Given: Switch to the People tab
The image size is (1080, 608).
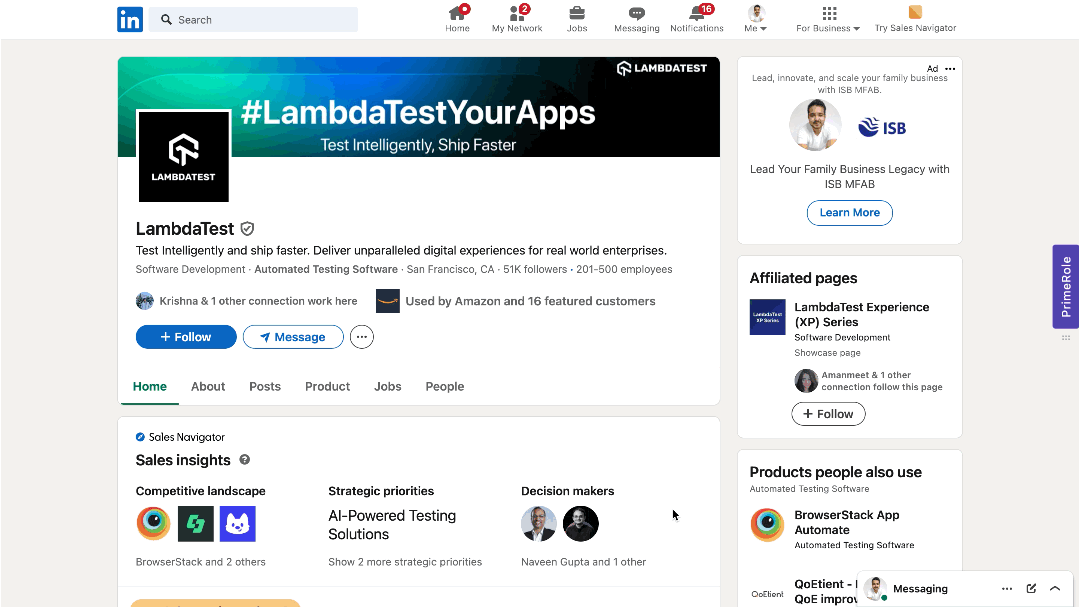Looking at the screenshot, I should coord(444,386).
